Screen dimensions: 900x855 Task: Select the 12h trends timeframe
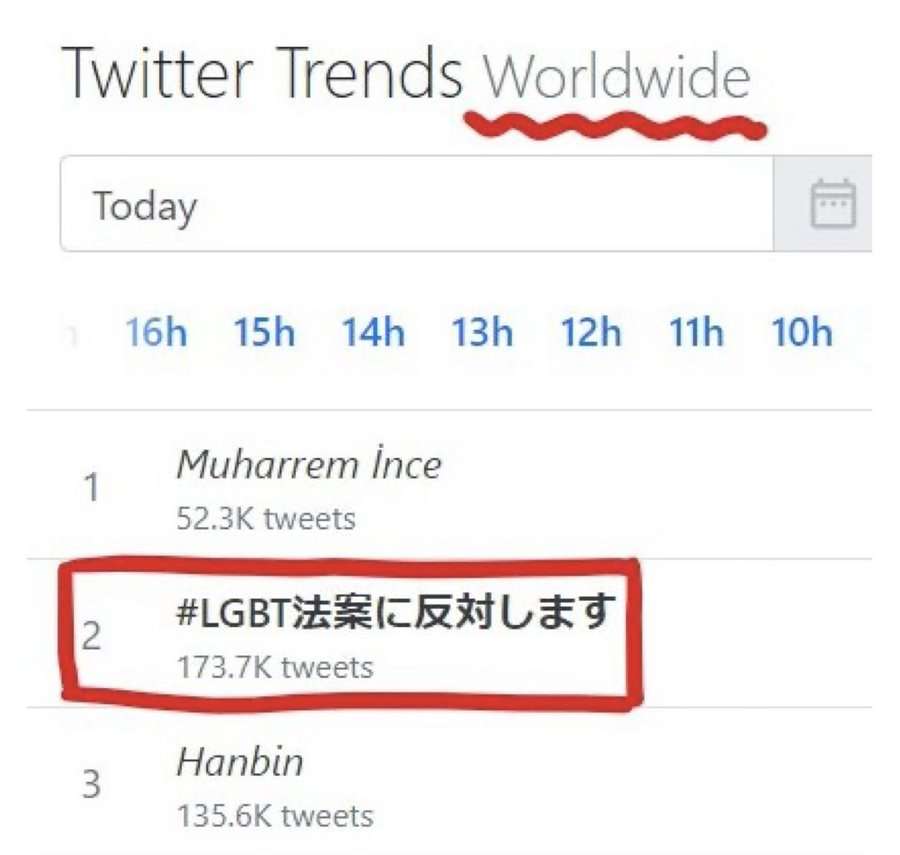pos(590,333)
